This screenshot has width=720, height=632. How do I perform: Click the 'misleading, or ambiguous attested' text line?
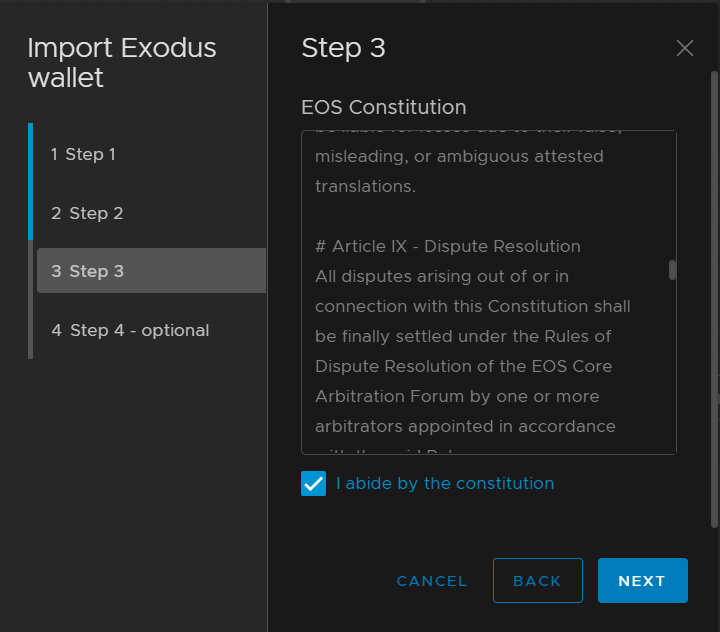click(459, 157)
